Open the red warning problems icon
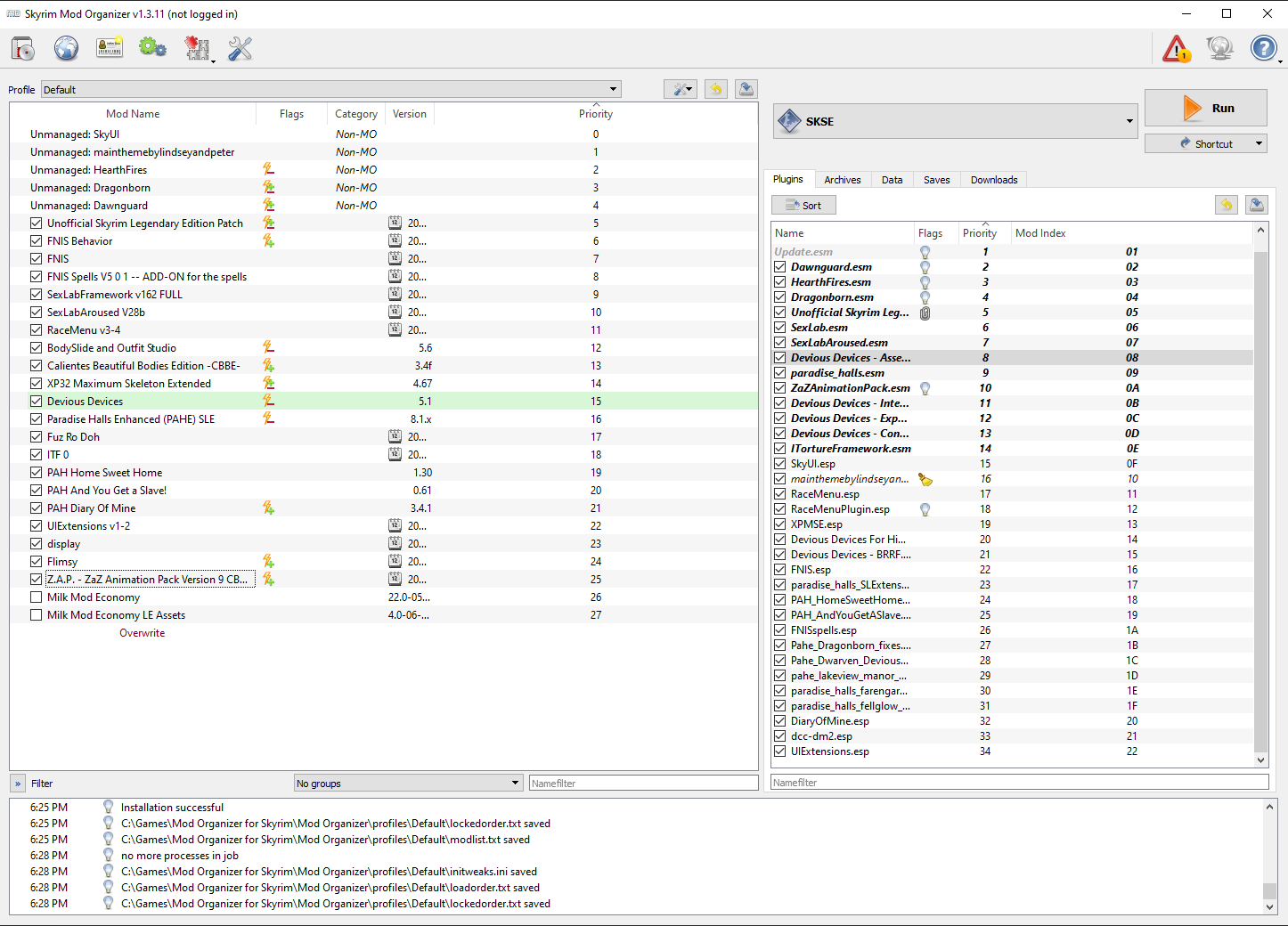1288x926 pixels. (x=1177, y=48)
